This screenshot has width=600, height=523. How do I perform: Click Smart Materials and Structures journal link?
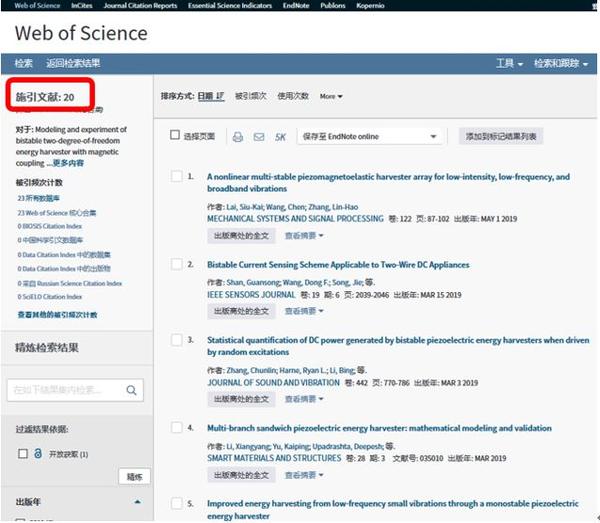point(274,458)
